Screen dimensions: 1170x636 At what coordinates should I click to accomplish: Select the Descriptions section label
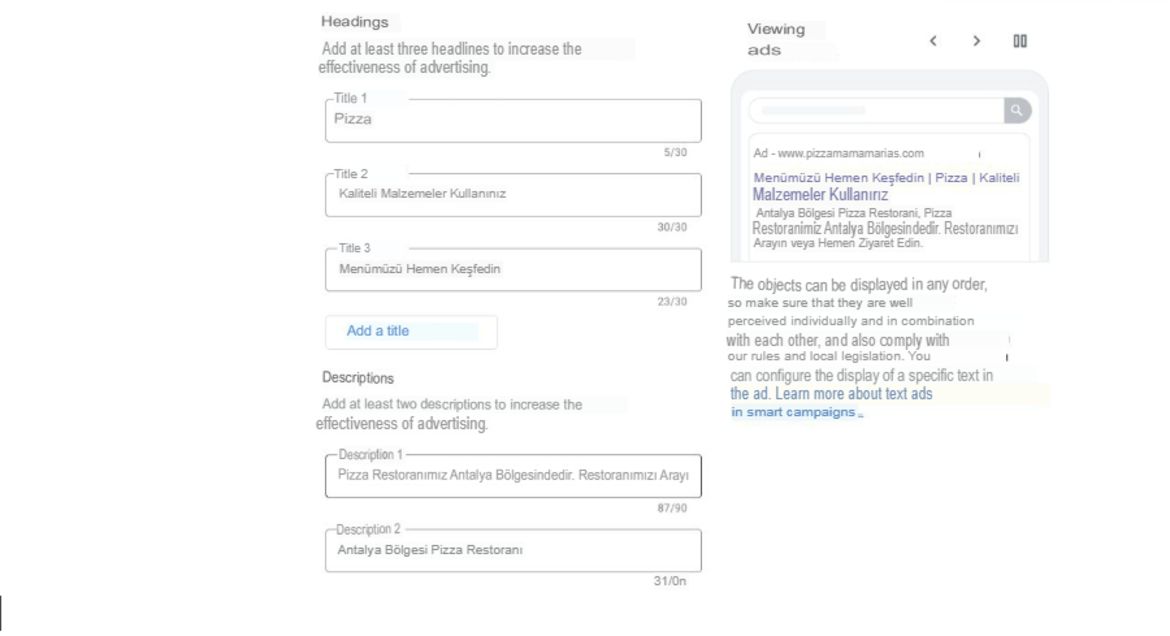(357, 378)
